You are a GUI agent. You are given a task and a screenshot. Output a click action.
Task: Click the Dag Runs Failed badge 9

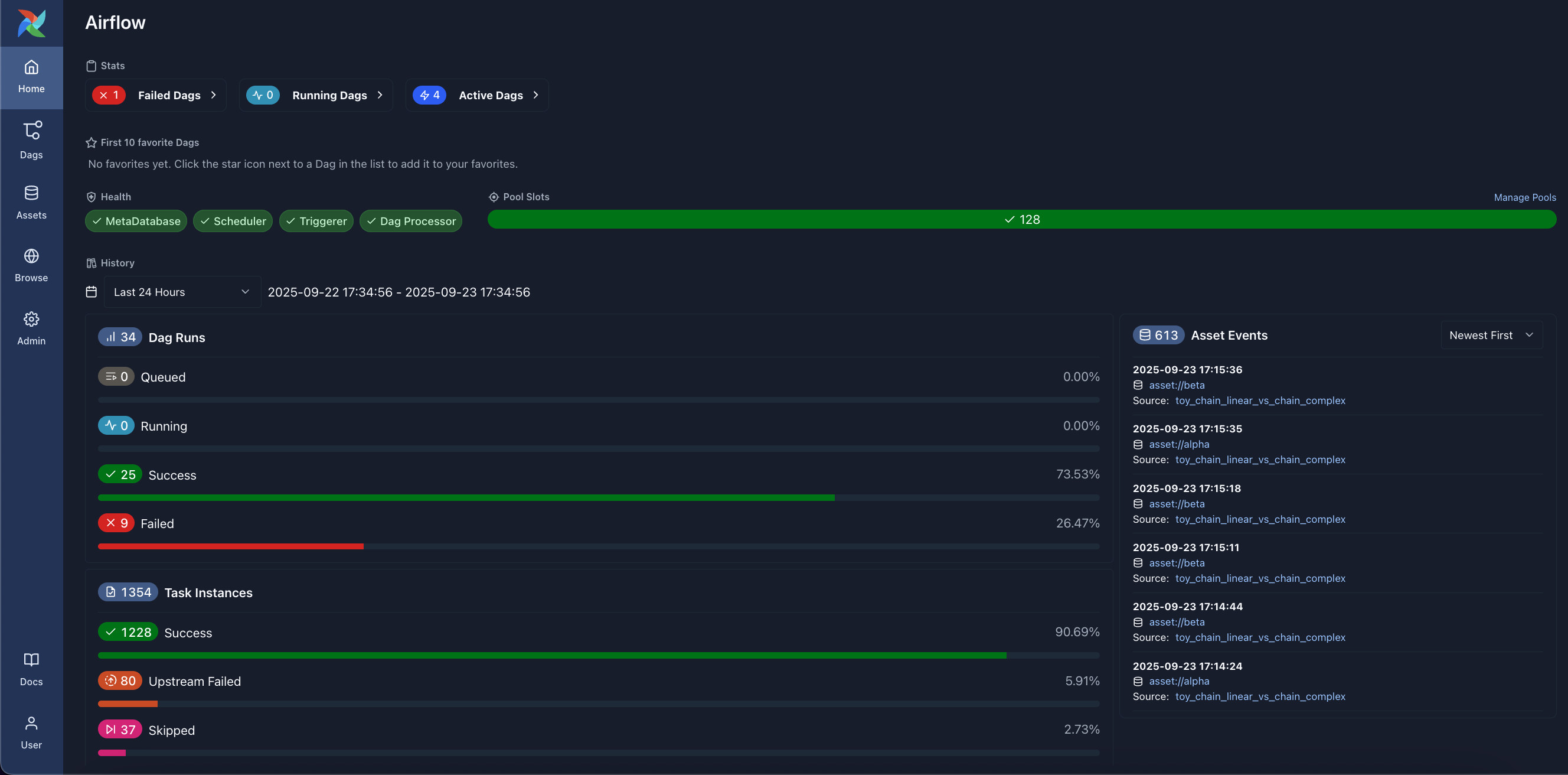(x=116, y=523)
